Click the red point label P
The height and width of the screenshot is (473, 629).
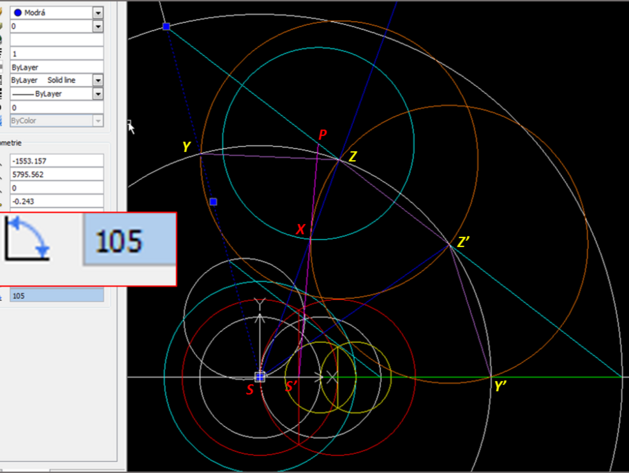click(x=323, y=135)
